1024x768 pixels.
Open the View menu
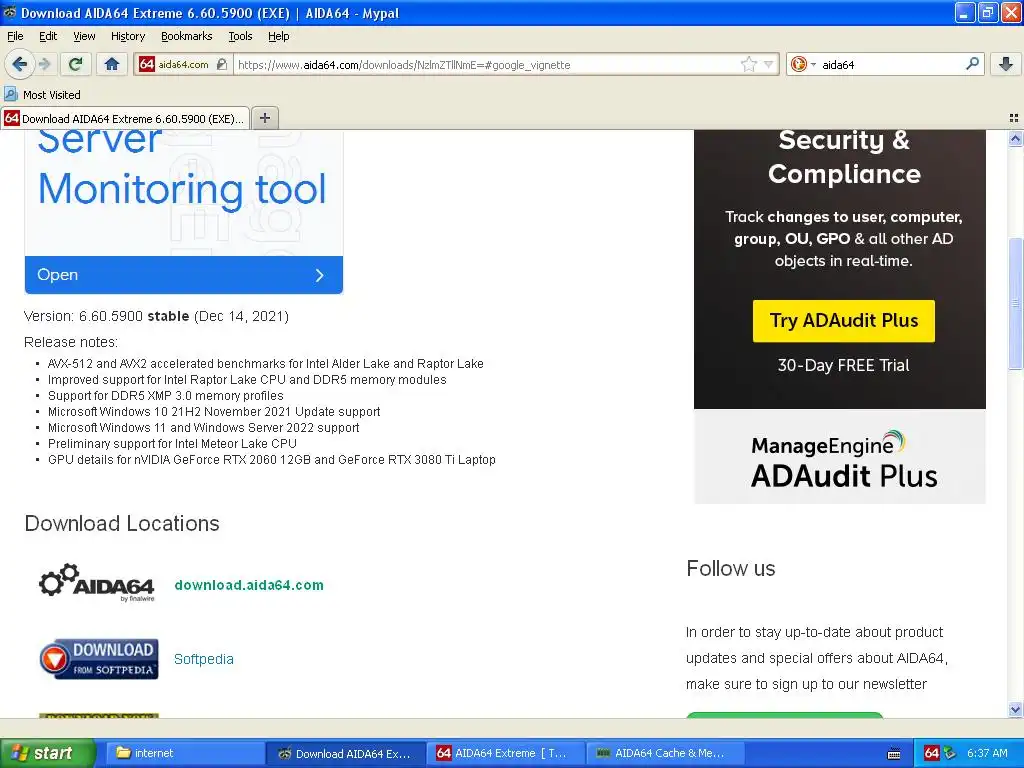click(84, 36)
